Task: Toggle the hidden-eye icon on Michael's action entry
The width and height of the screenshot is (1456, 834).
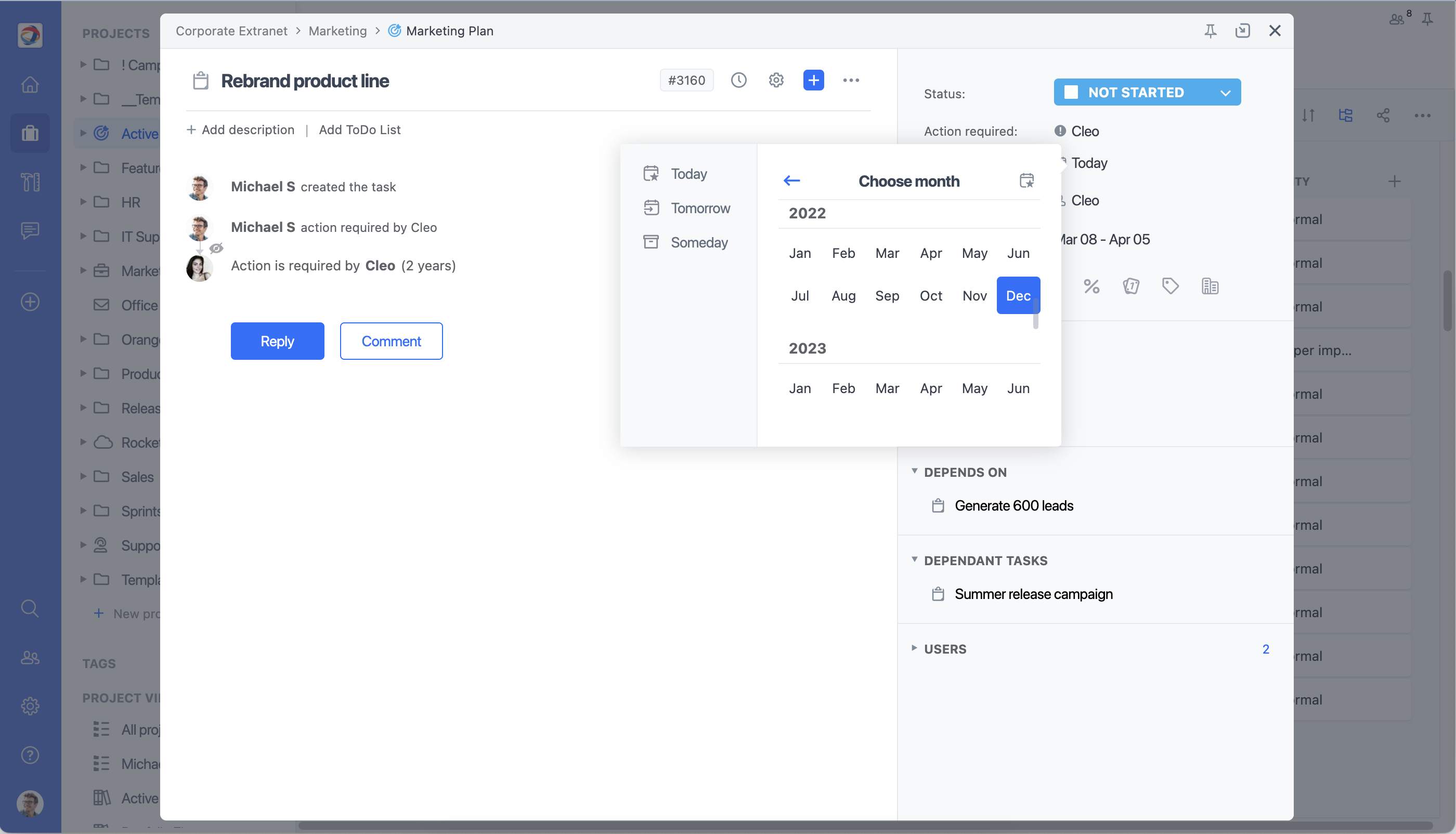Action: tap(216, 248)
